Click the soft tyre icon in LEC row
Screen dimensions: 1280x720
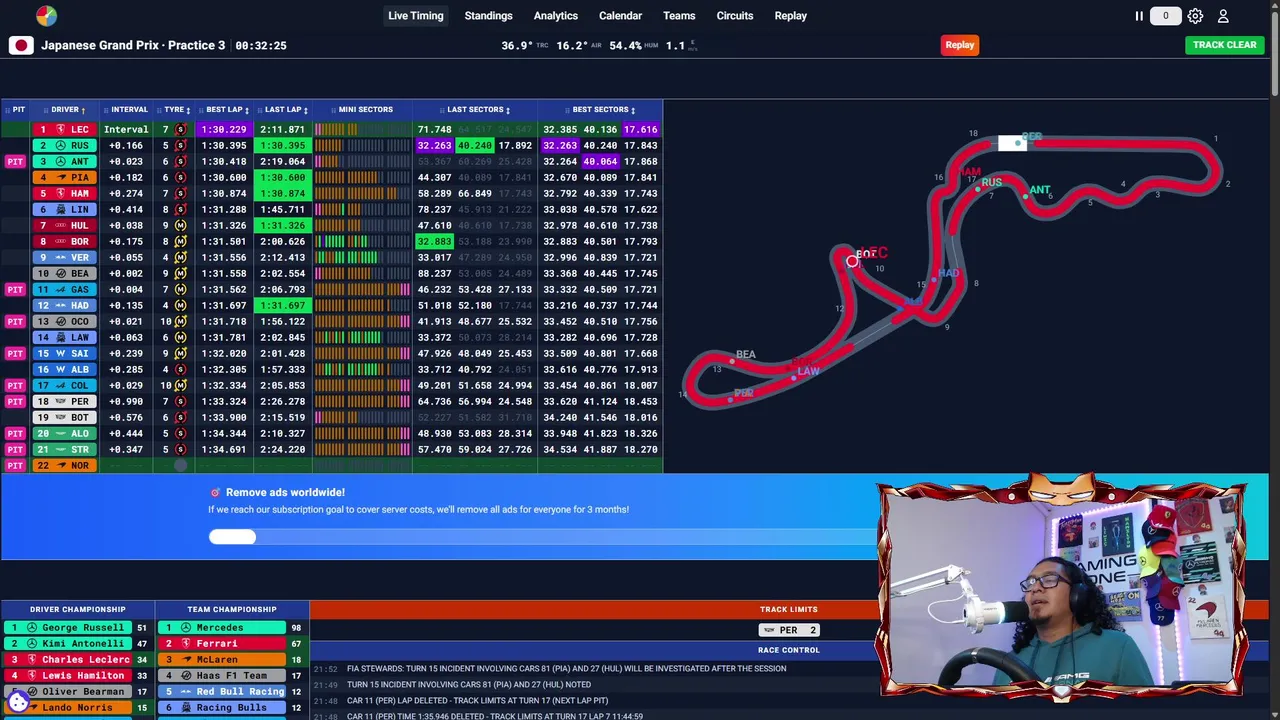(180, 130)
